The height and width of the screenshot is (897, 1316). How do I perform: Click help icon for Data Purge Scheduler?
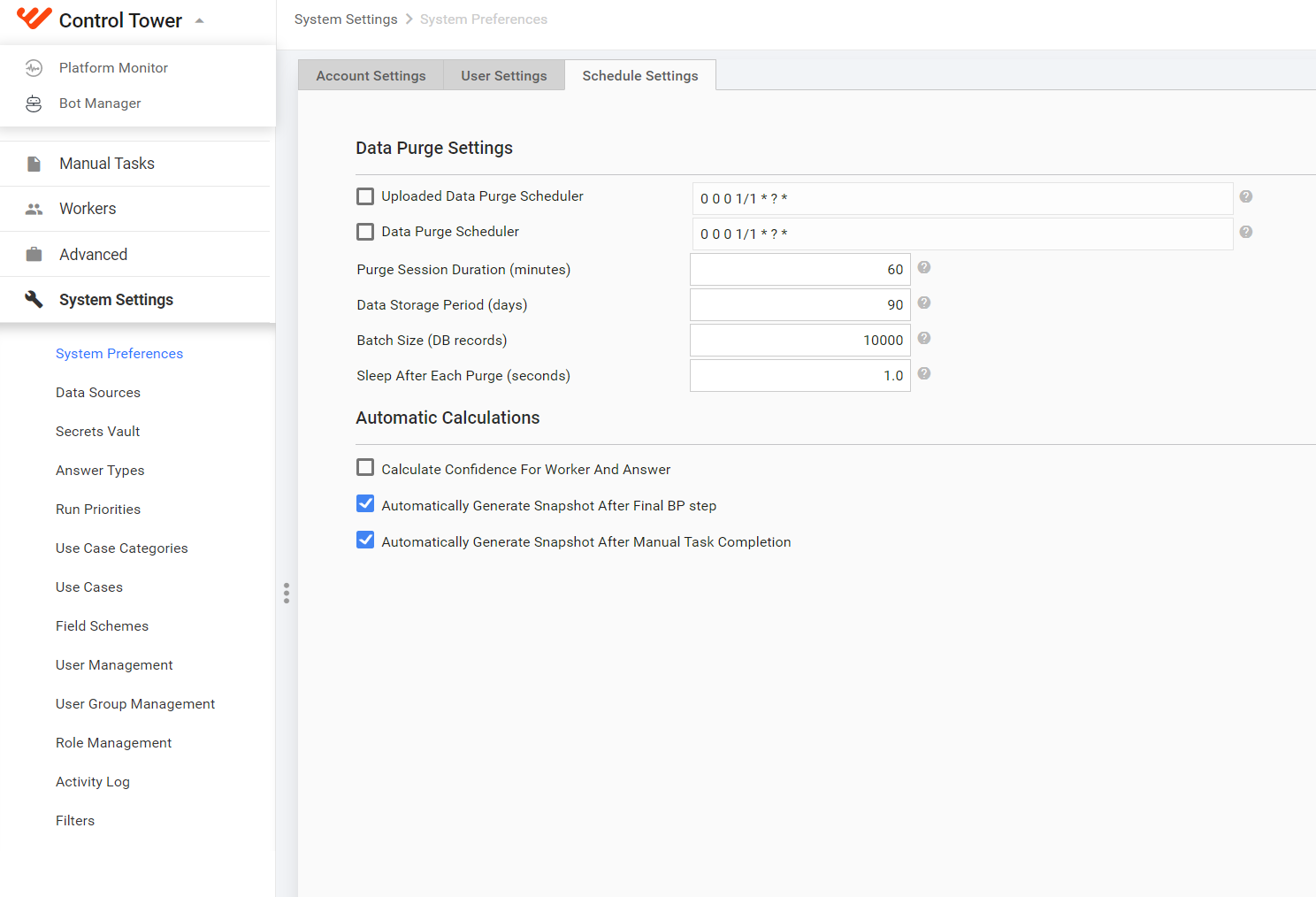(x=1246, y=232)
